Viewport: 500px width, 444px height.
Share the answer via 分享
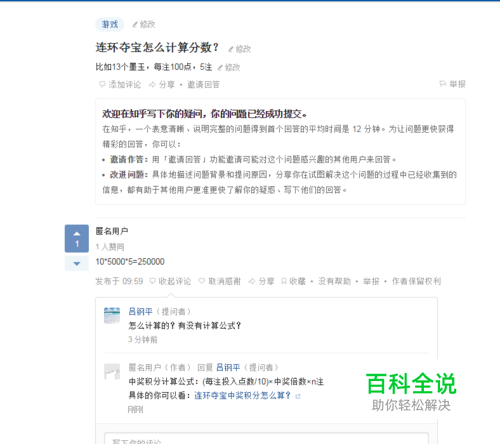coord(261,281)
